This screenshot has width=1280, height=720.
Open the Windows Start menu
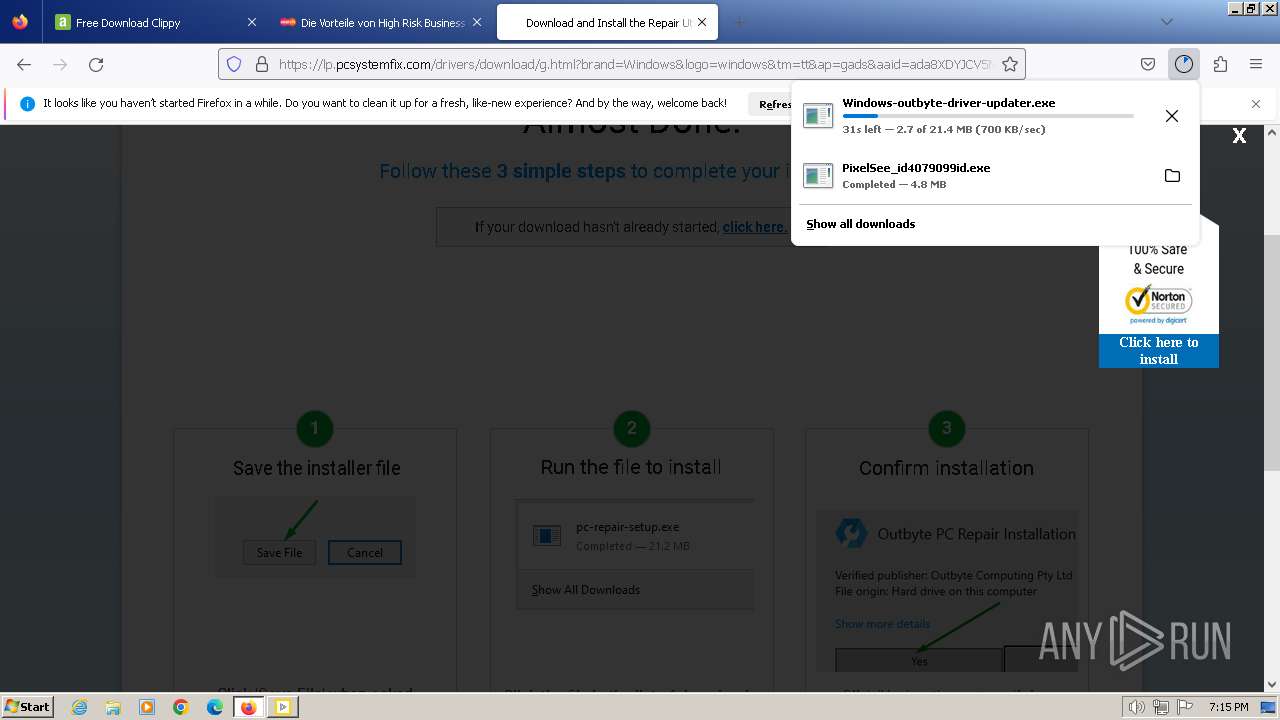coord(27,706)
